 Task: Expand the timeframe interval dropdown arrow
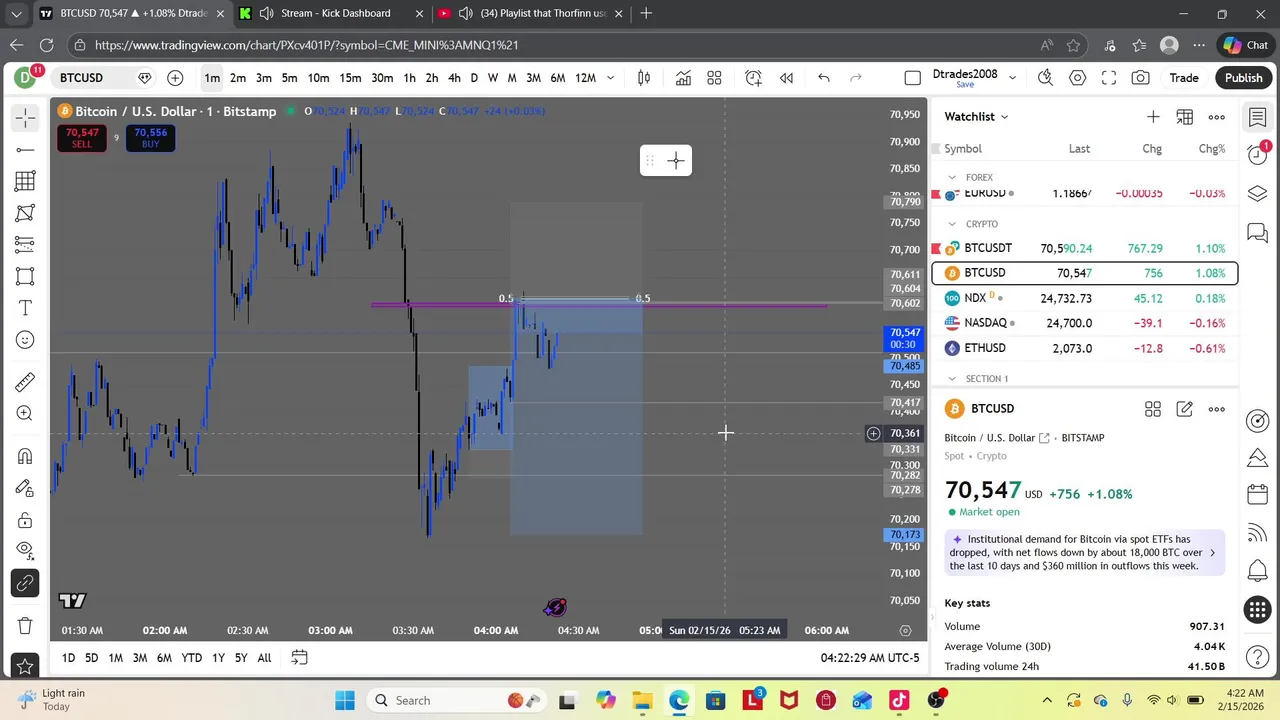tap(611, 78)
